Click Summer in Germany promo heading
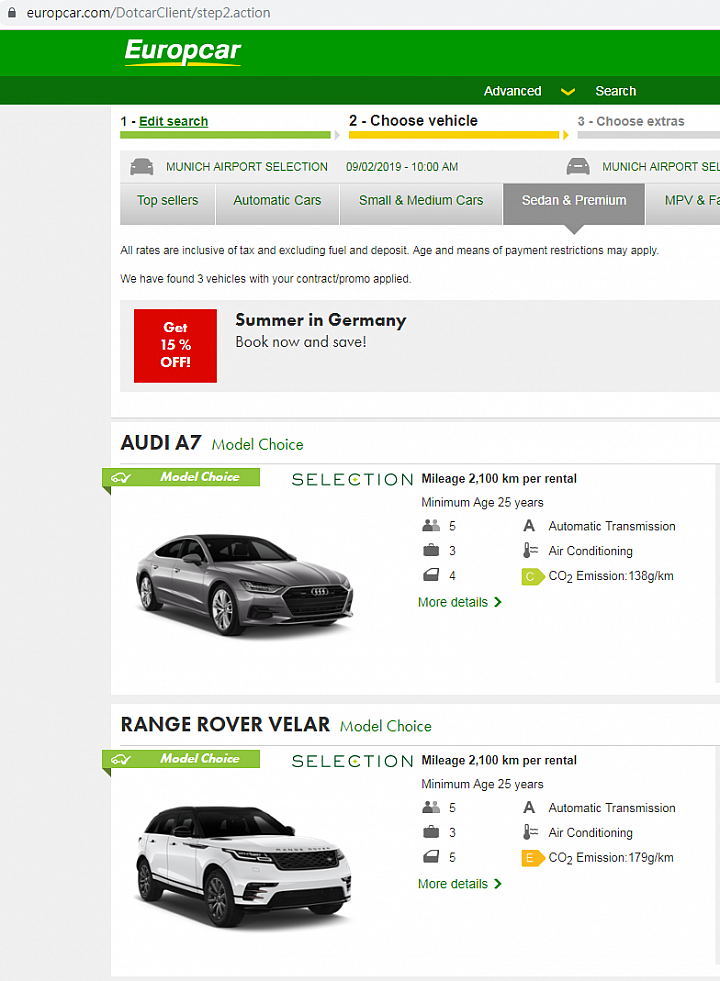The image size is (720, 981). coord(321,320)
